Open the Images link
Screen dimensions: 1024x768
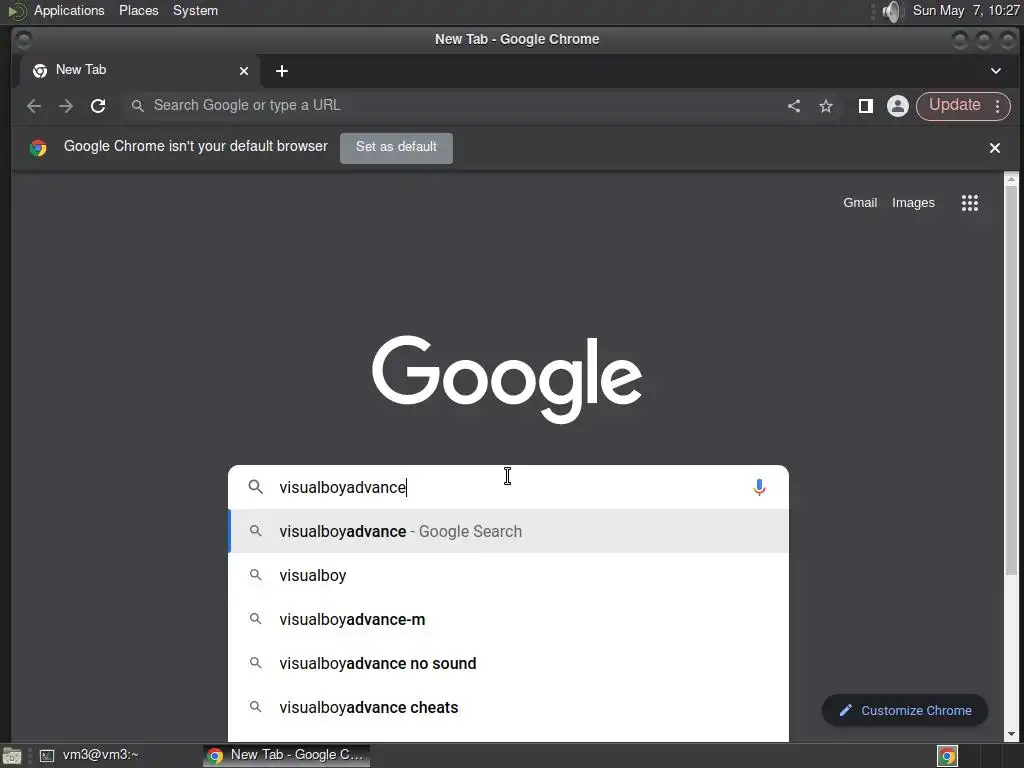pos(913,203)
